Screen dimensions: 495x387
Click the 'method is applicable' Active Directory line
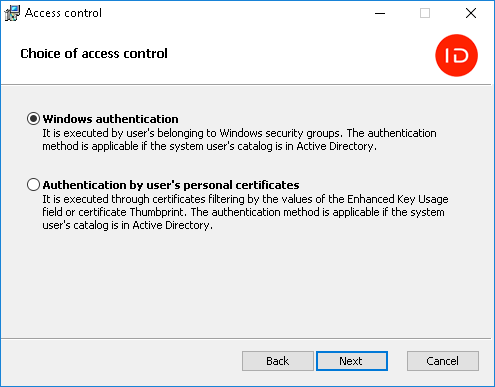pos(209,146)
